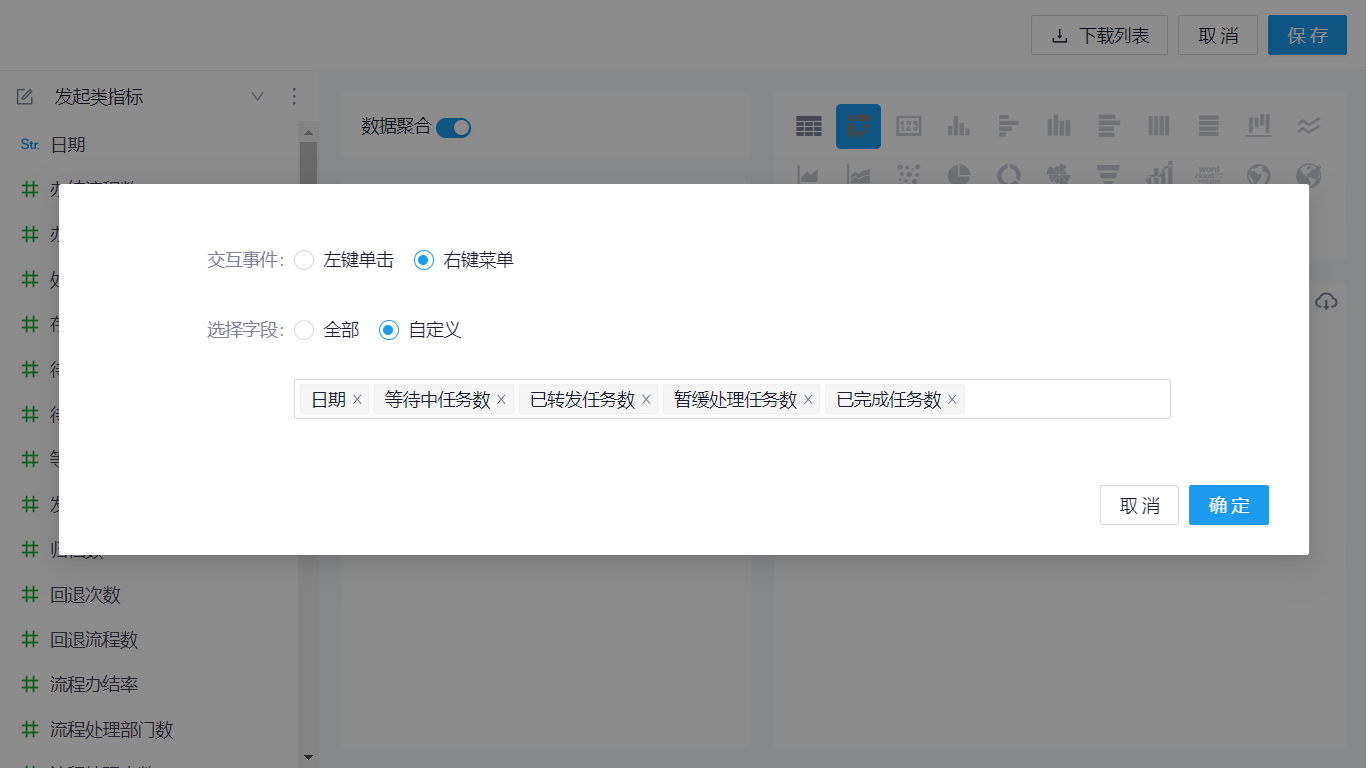
Task: Choose the 123 indicator card chart icon
Action: coord(908,126)
